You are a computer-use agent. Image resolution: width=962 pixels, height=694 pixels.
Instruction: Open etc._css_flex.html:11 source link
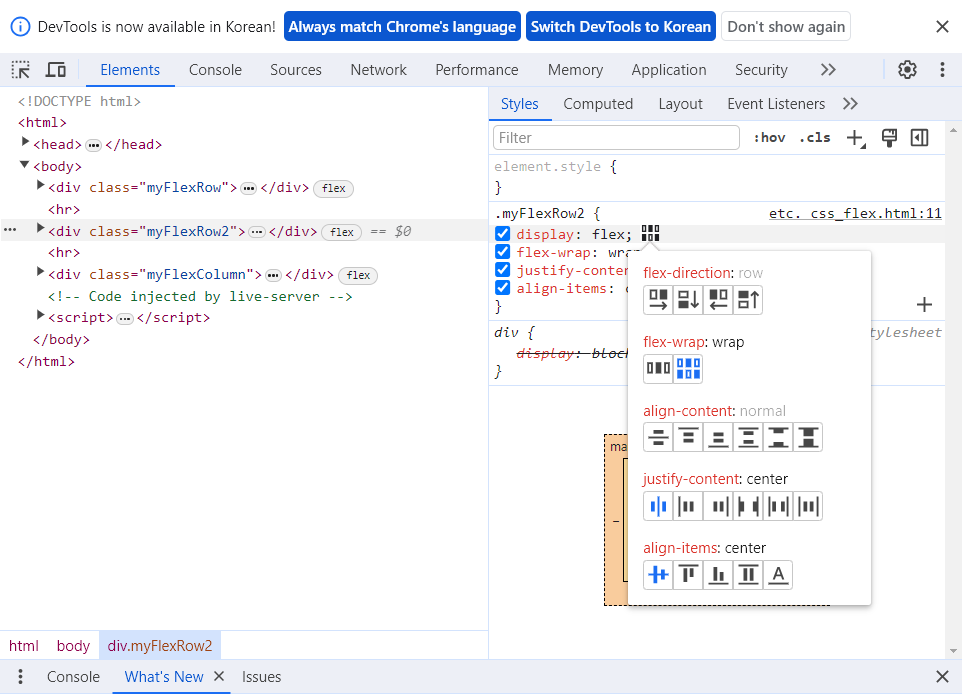point(855,214)
